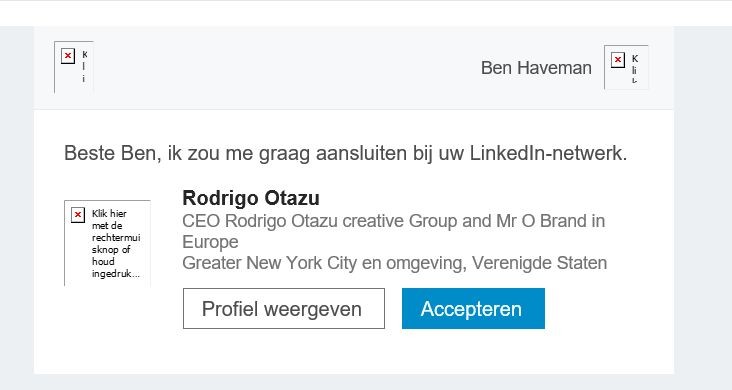Screen dimensions: 732x390
Task: Click broken photo next to Ben Haveman
Action: click(626, 67)
